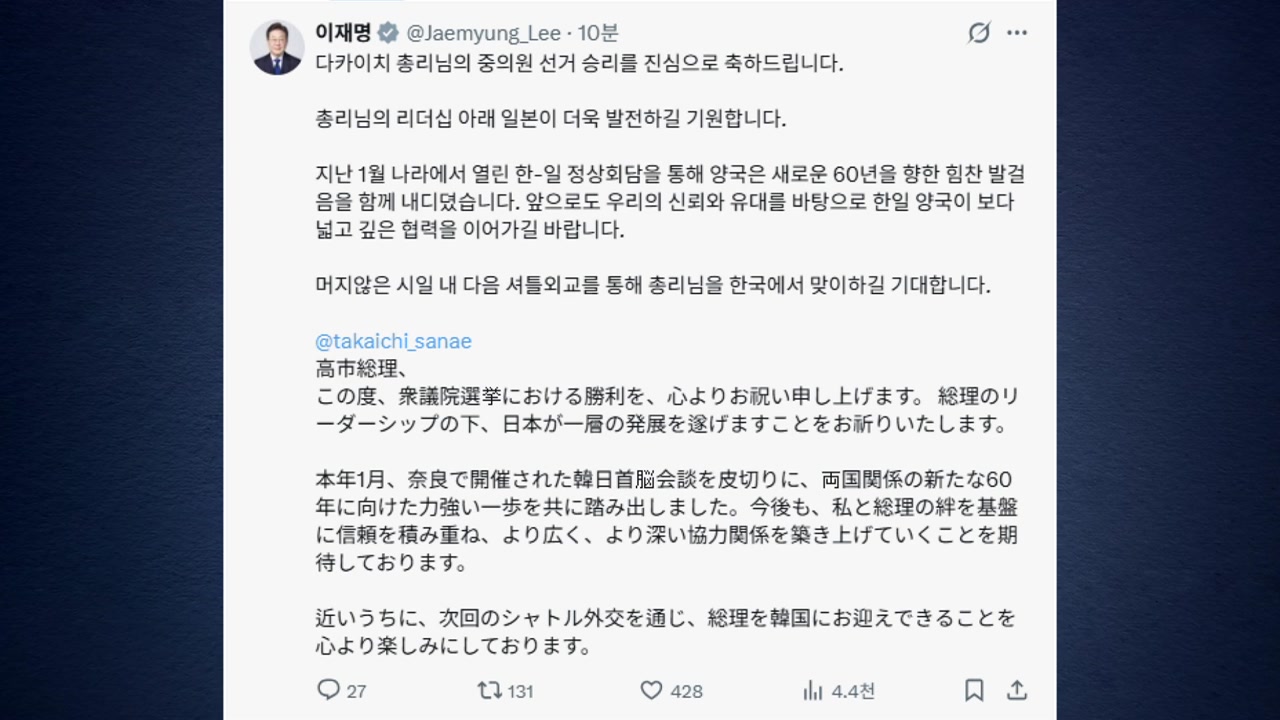Open the more options ellipsis menu
This screenshot has width=1280, height=720.
1017,33
